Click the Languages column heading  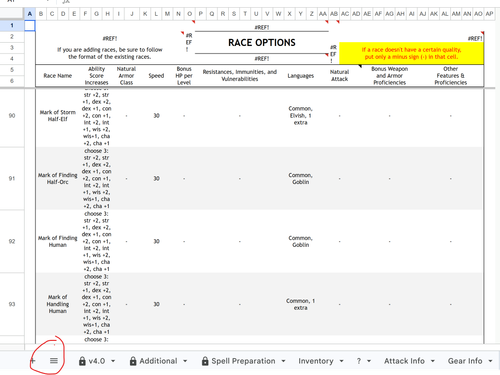click(x=301, y=76)
